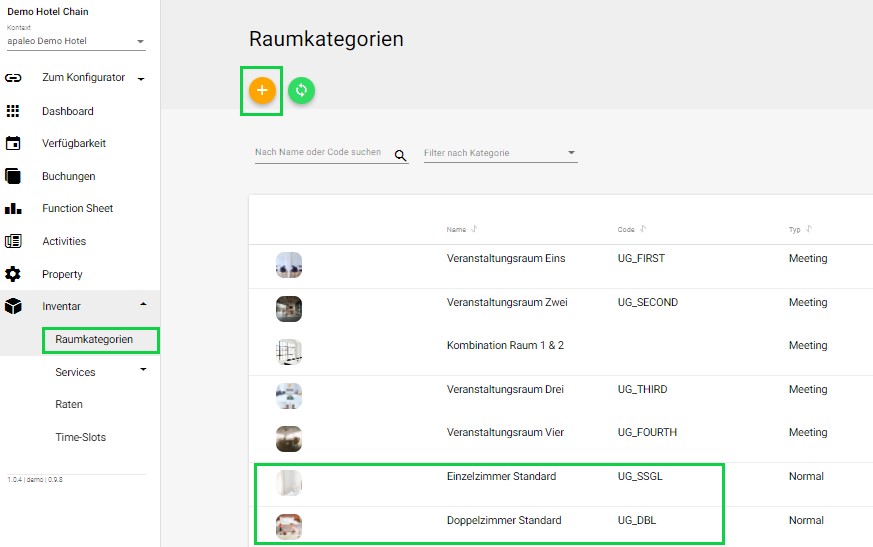Click the green refresh sync button
873x547 pixels.
click(x=301, y=90)
